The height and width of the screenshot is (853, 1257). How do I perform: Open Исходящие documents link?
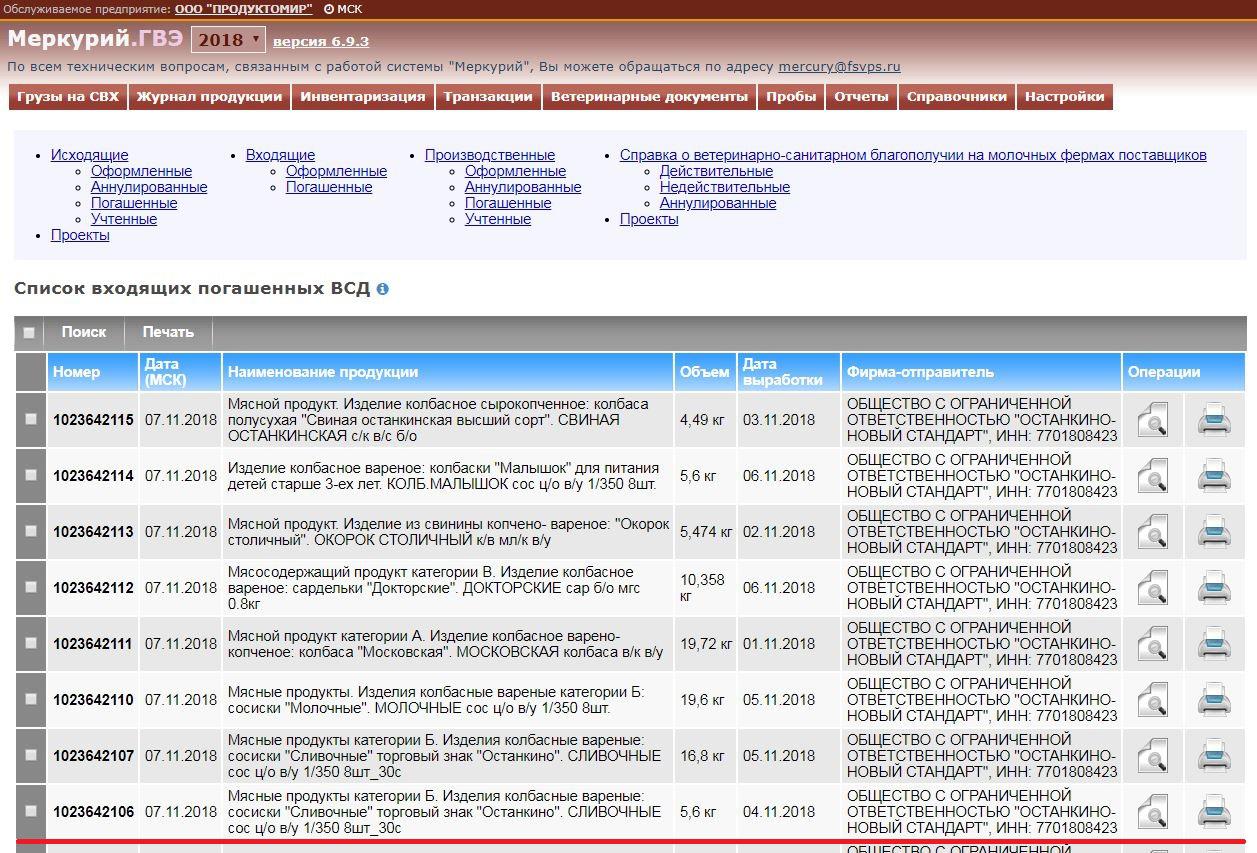90,155
